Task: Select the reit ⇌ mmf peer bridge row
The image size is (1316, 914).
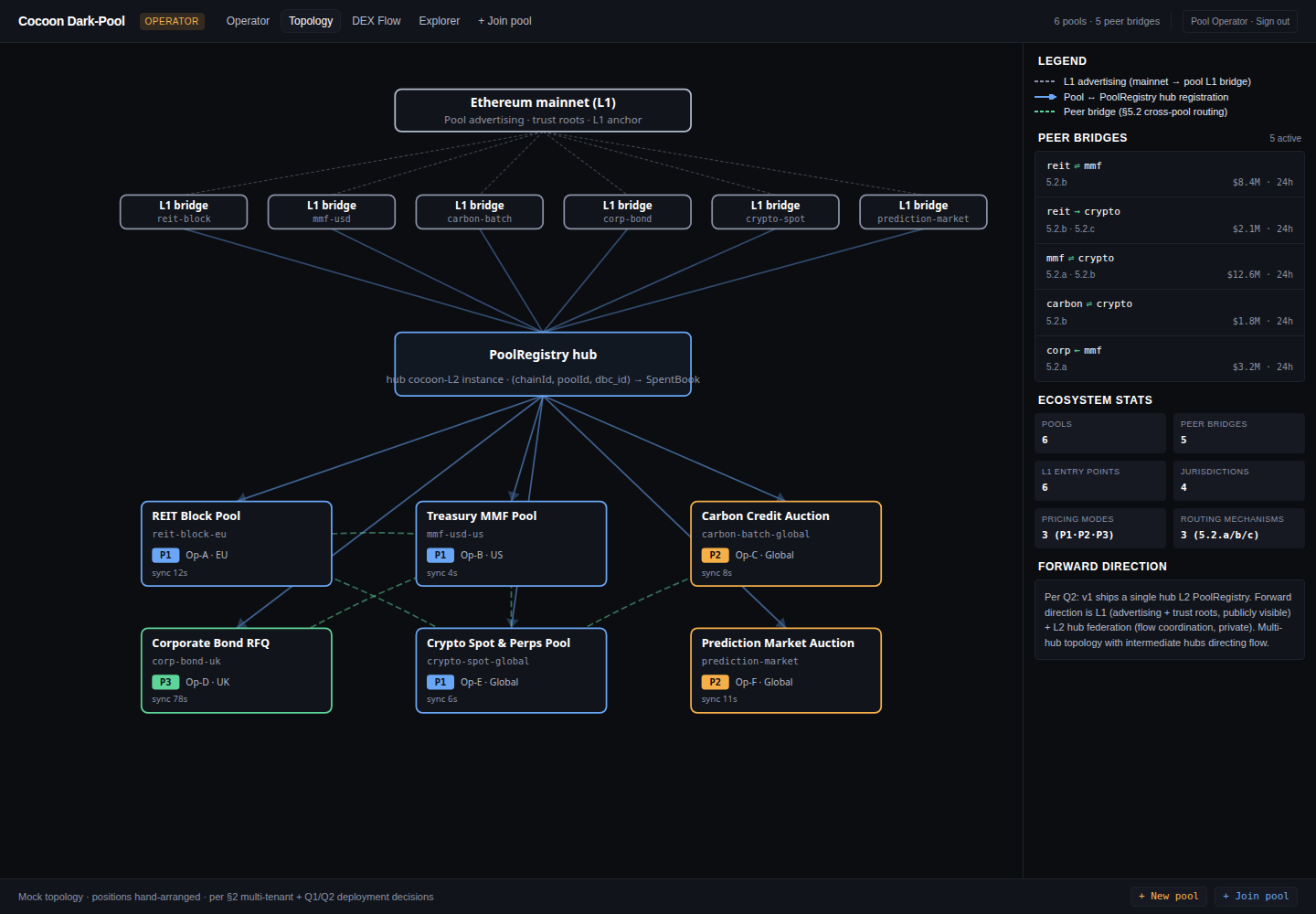Action: [x=1169, y=174]
